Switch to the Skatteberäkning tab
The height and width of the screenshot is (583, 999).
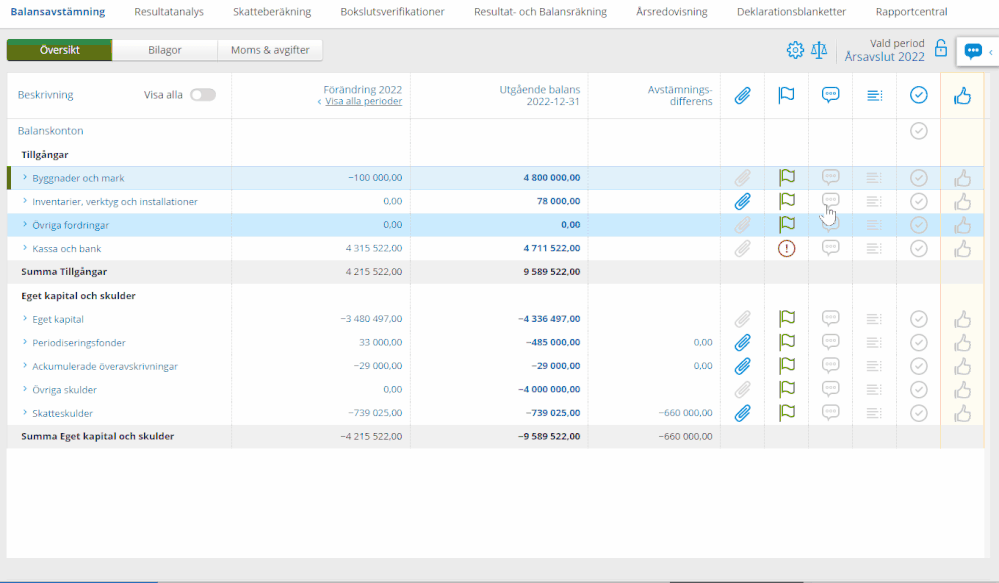[272, 12]
